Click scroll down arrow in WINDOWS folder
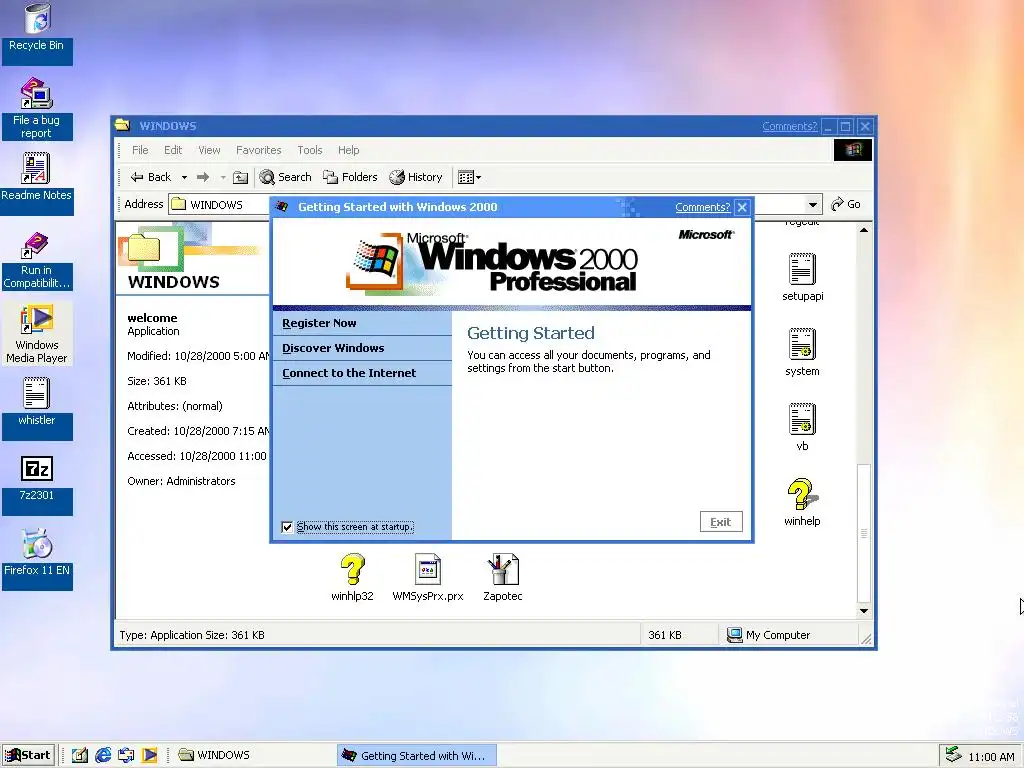1024x768 pixels. point(863,611)
